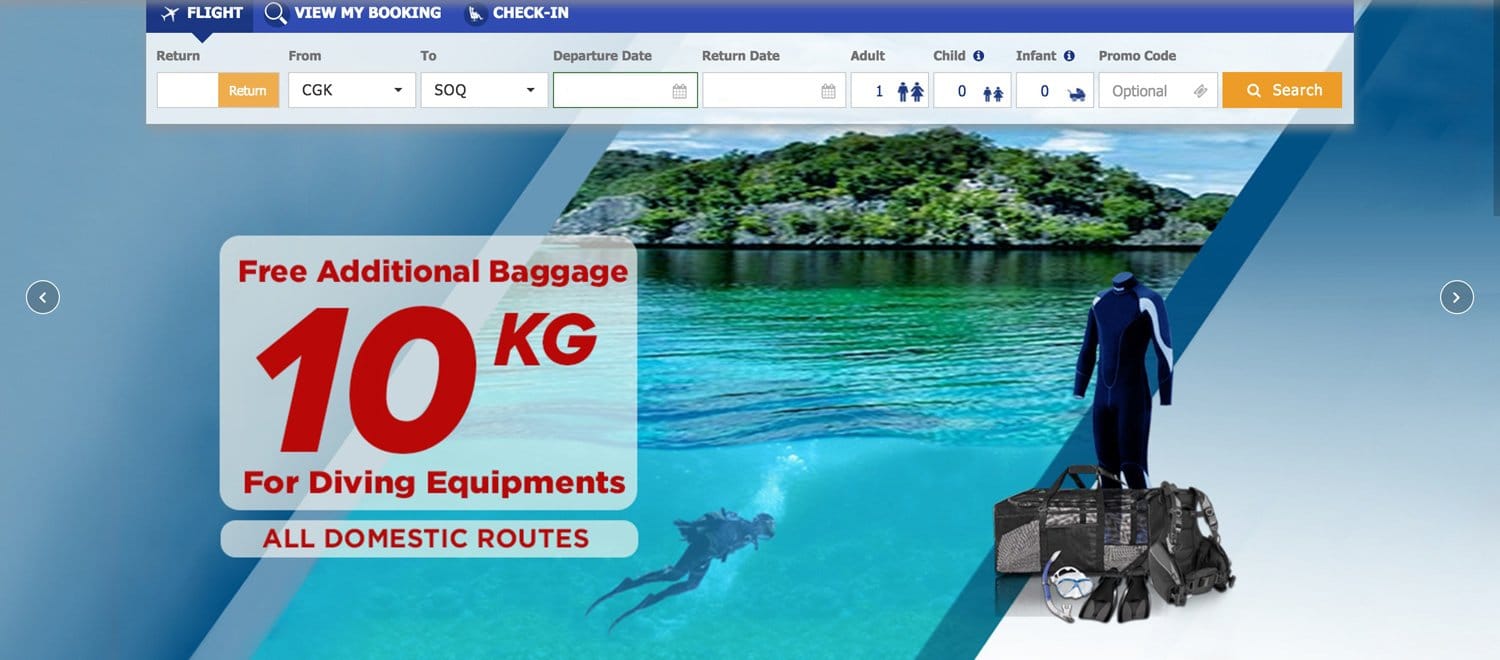Show the previous banner slide
Viewport: 1500px width, 660px height.
[x=43, y=297]
